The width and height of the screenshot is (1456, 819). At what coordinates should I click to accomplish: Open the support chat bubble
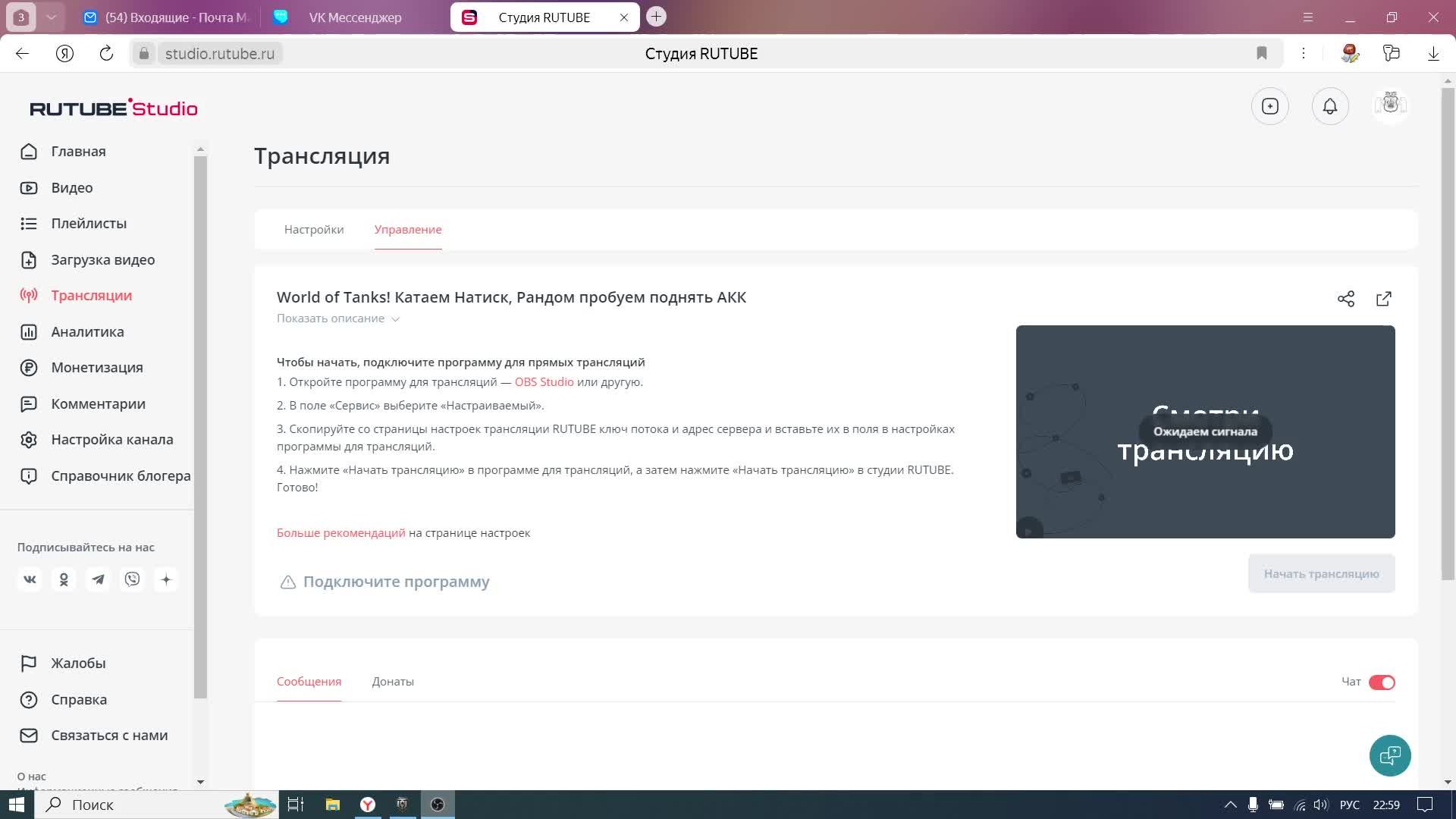click(1390, 755)
